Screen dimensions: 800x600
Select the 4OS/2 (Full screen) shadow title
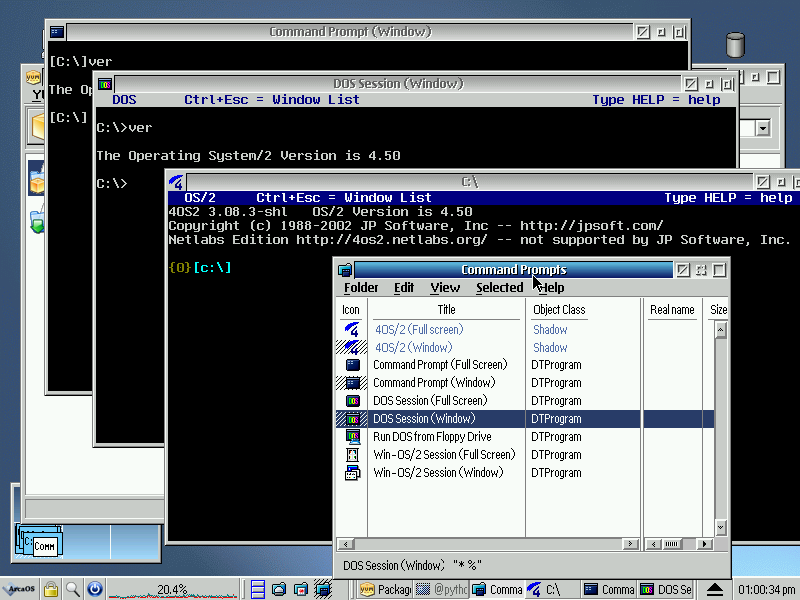click(x=419, y=330)
